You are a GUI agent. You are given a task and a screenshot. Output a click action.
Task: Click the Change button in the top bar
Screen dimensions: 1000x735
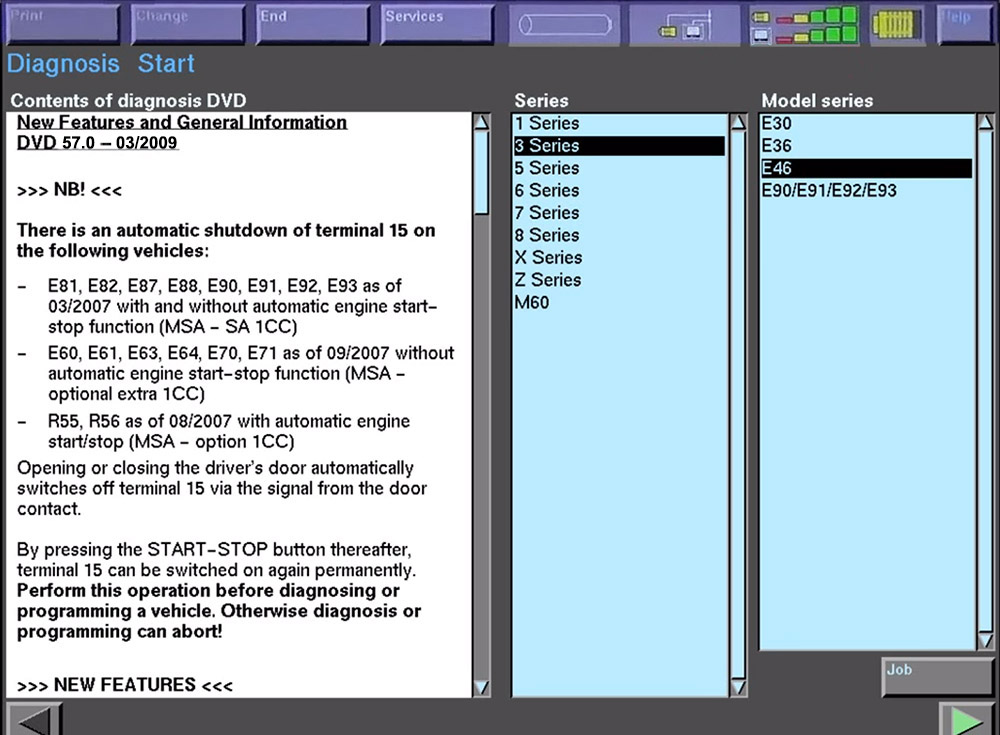[188, 24]
